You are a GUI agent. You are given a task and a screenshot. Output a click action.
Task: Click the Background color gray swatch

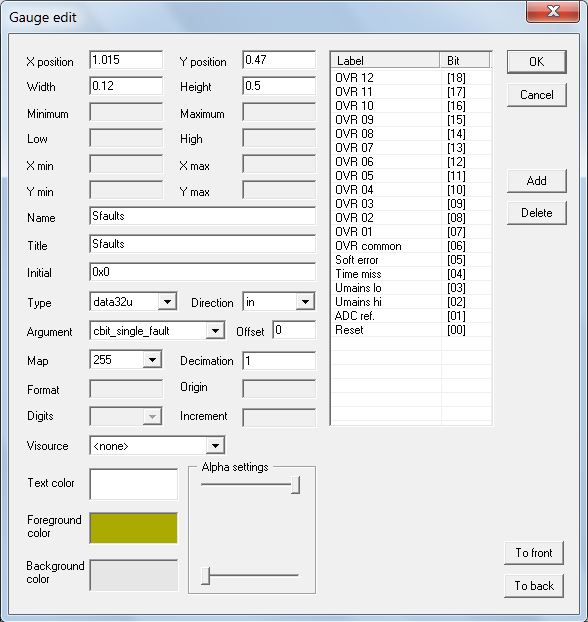(134, 575)
